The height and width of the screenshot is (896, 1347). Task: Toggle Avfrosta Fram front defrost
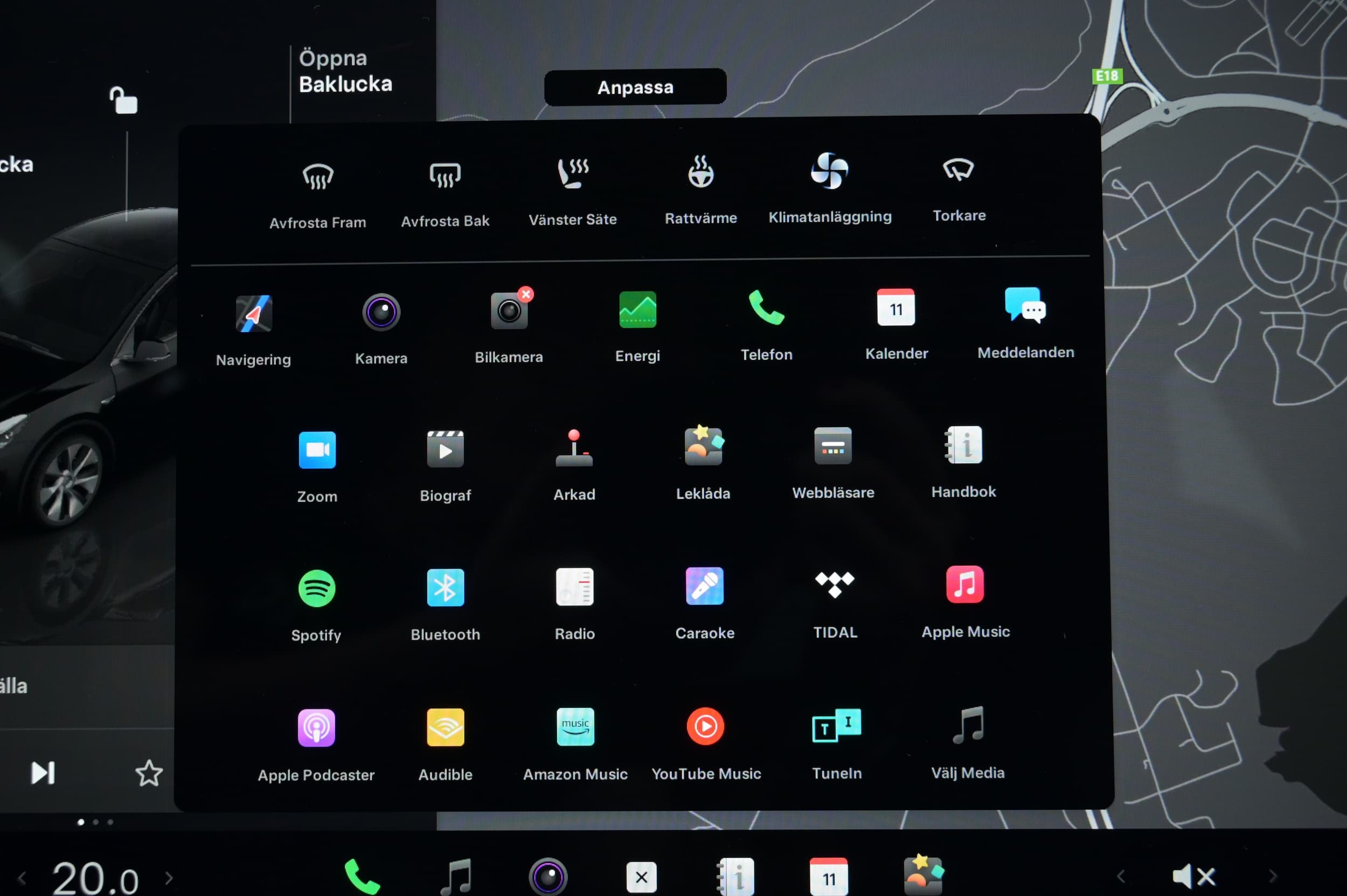click(x=318, y=177)
